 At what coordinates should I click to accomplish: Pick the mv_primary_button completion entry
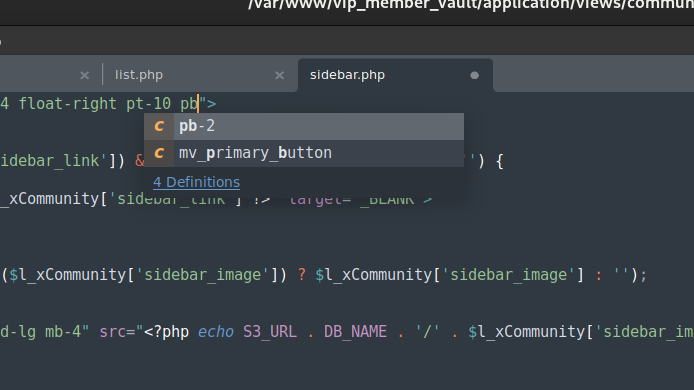coord(304,153)
